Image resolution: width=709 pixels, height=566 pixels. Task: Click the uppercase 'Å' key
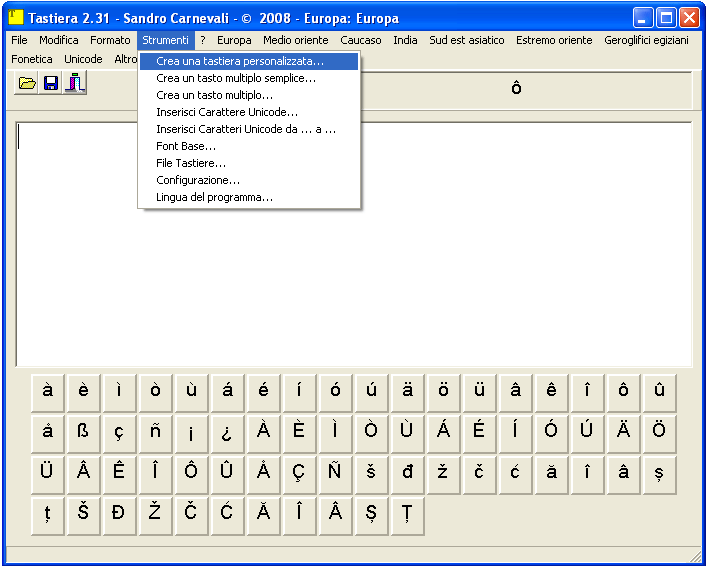click(263, 474)
